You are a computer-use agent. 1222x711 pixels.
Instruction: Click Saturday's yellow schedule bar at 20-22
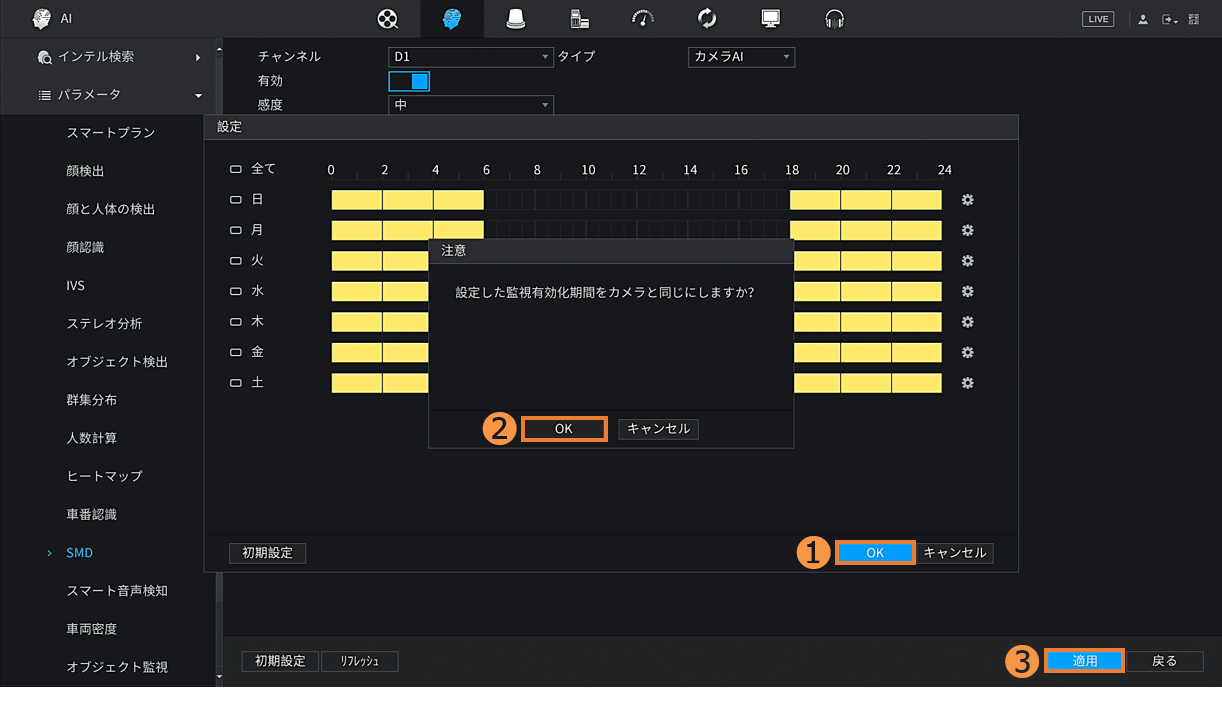pyautogui.click(x=866, y=384)
